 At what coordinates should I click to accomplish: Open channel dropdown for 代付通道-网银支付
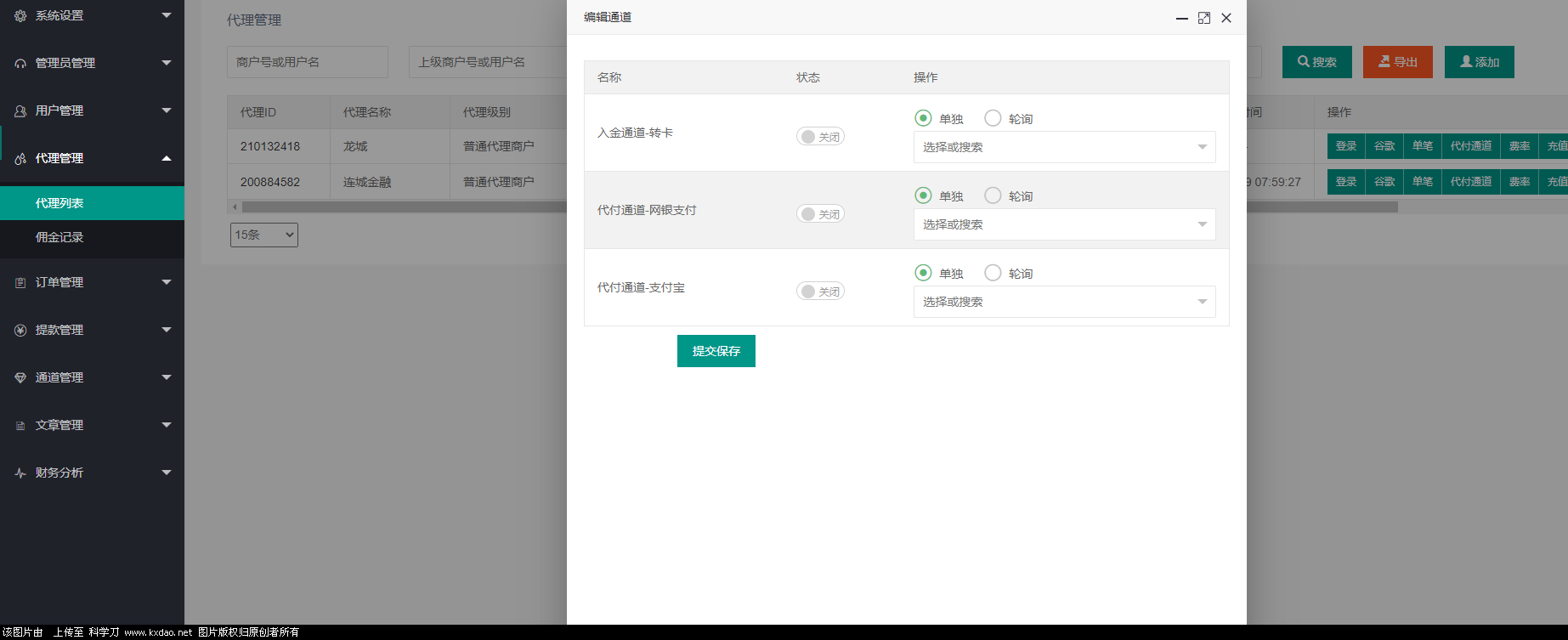click(x=1064, y=224)
